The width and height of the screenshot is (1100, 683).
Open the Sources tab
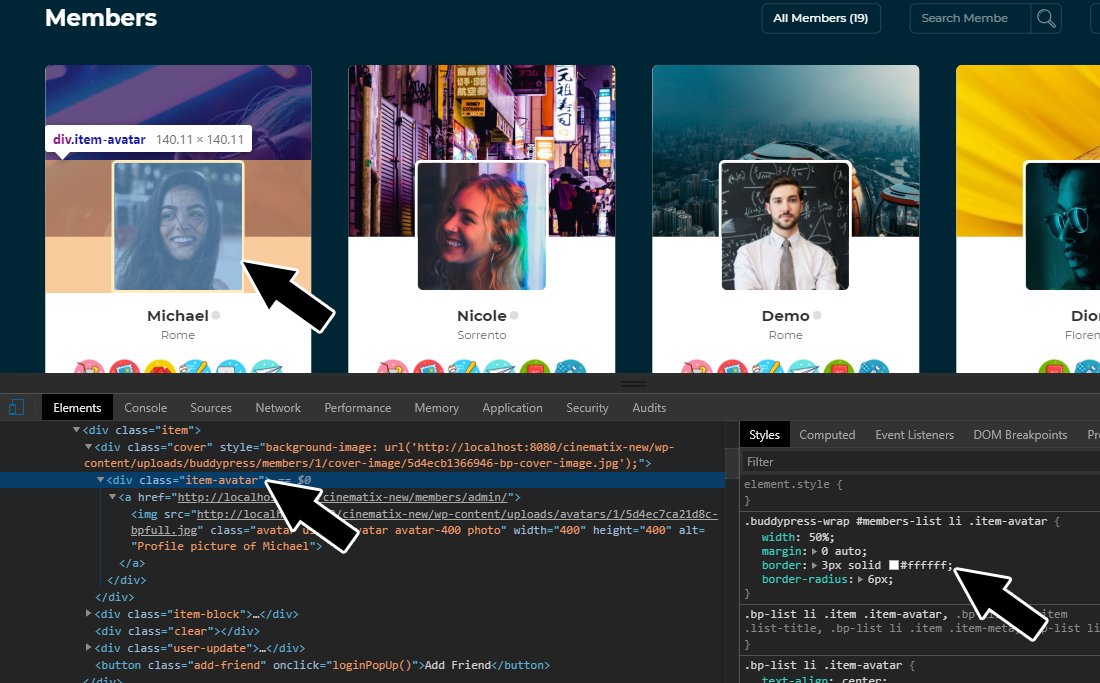[210, 407]
